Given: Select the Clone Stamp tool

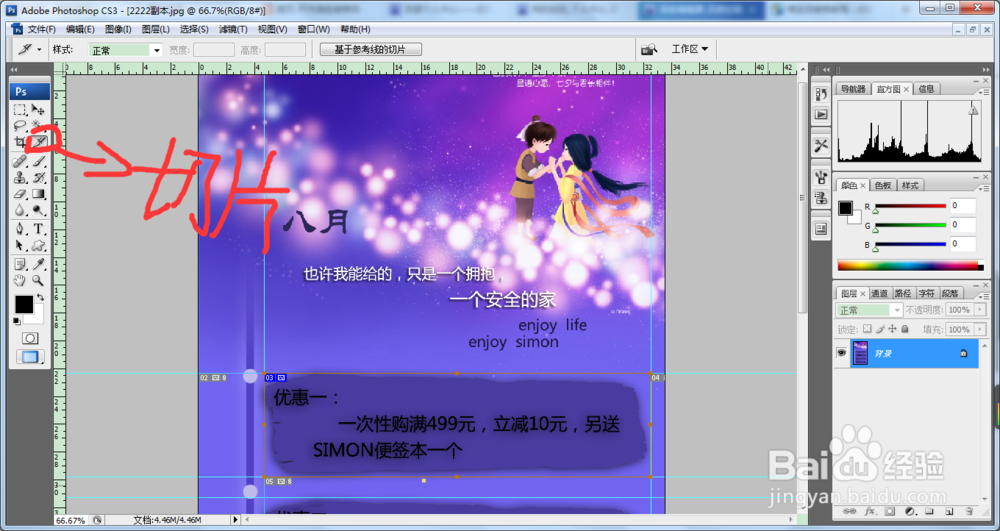Looking at the screenshot, I should [x=20, y=178].
